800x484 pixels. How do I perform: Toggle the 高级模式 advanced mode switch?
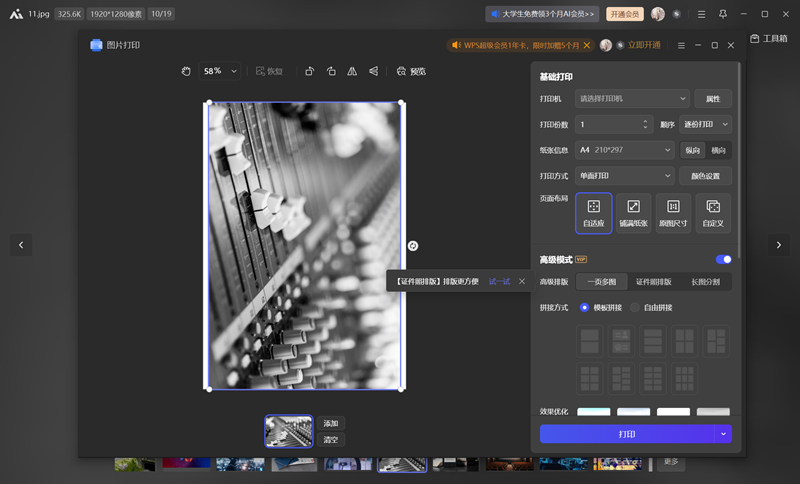[724, 260]
